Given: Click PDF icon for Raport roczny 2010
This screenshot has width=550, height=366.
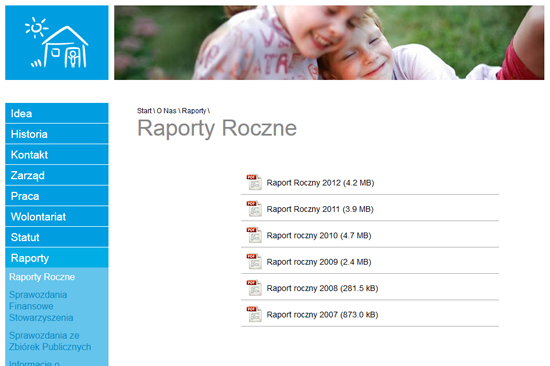Looking at the screenshot, I should tap(254, 235).
